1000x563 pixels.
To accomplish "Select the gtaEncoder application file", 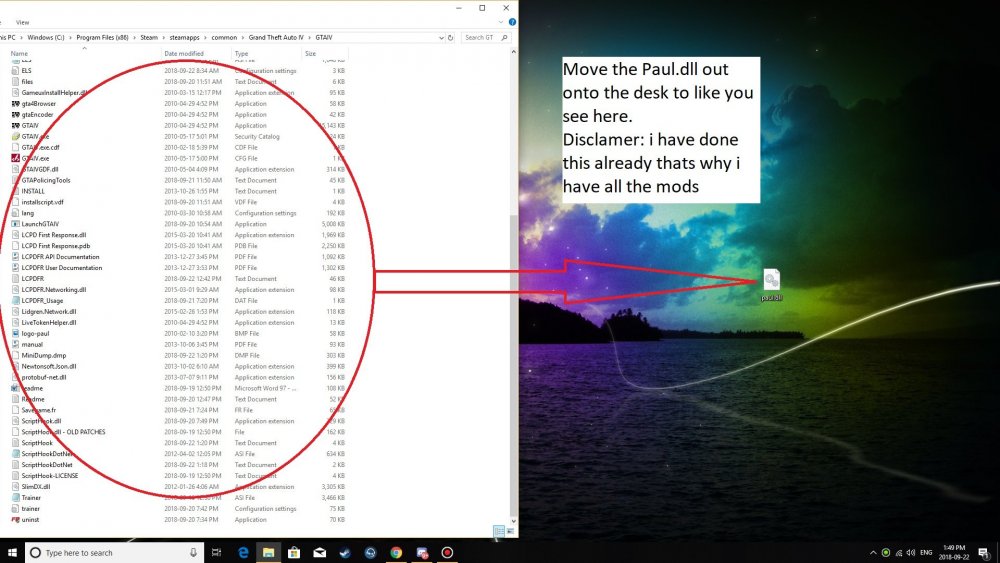I will point(37,115).
